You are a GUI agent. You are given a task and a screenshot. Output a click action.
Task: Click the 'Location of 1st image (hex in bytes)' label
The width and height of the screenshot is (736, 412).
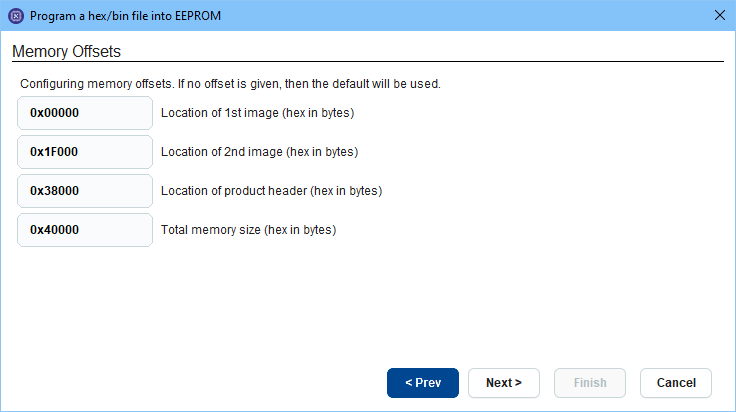tap(258, 113)
